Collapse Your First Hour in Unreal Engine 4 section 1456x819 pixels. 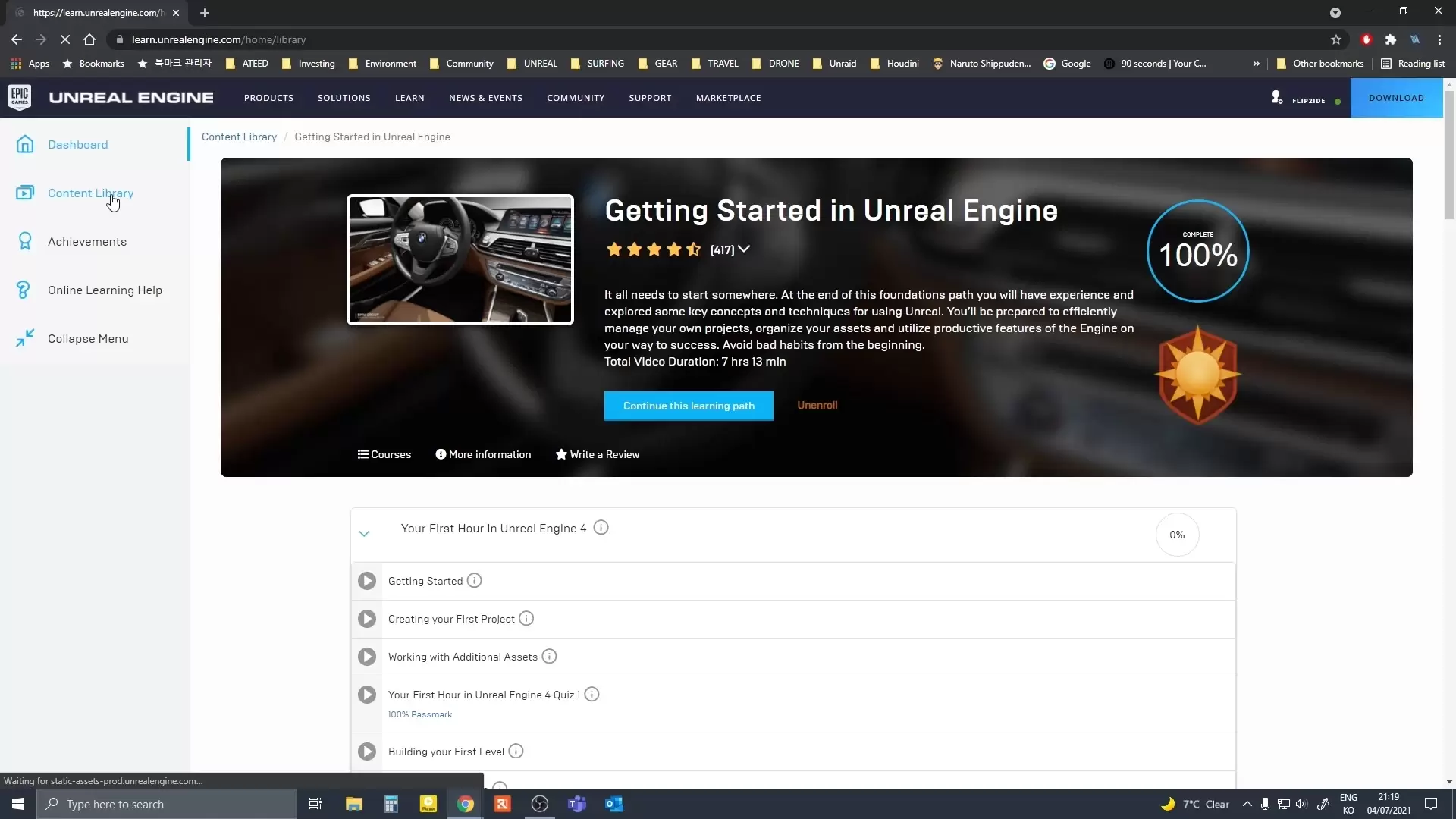(x=364, y=534)
